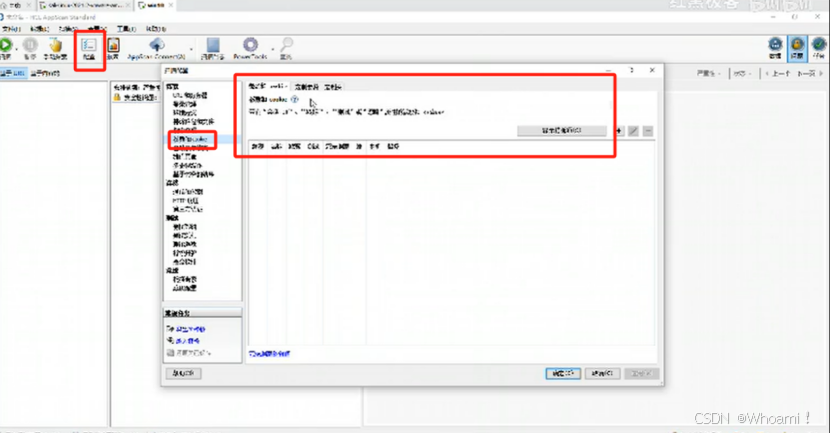Image resolution: width=831 pixels, height=434 pixels.
Task: Click the blue OK (确定) button
Action: [x=563, y=374]
